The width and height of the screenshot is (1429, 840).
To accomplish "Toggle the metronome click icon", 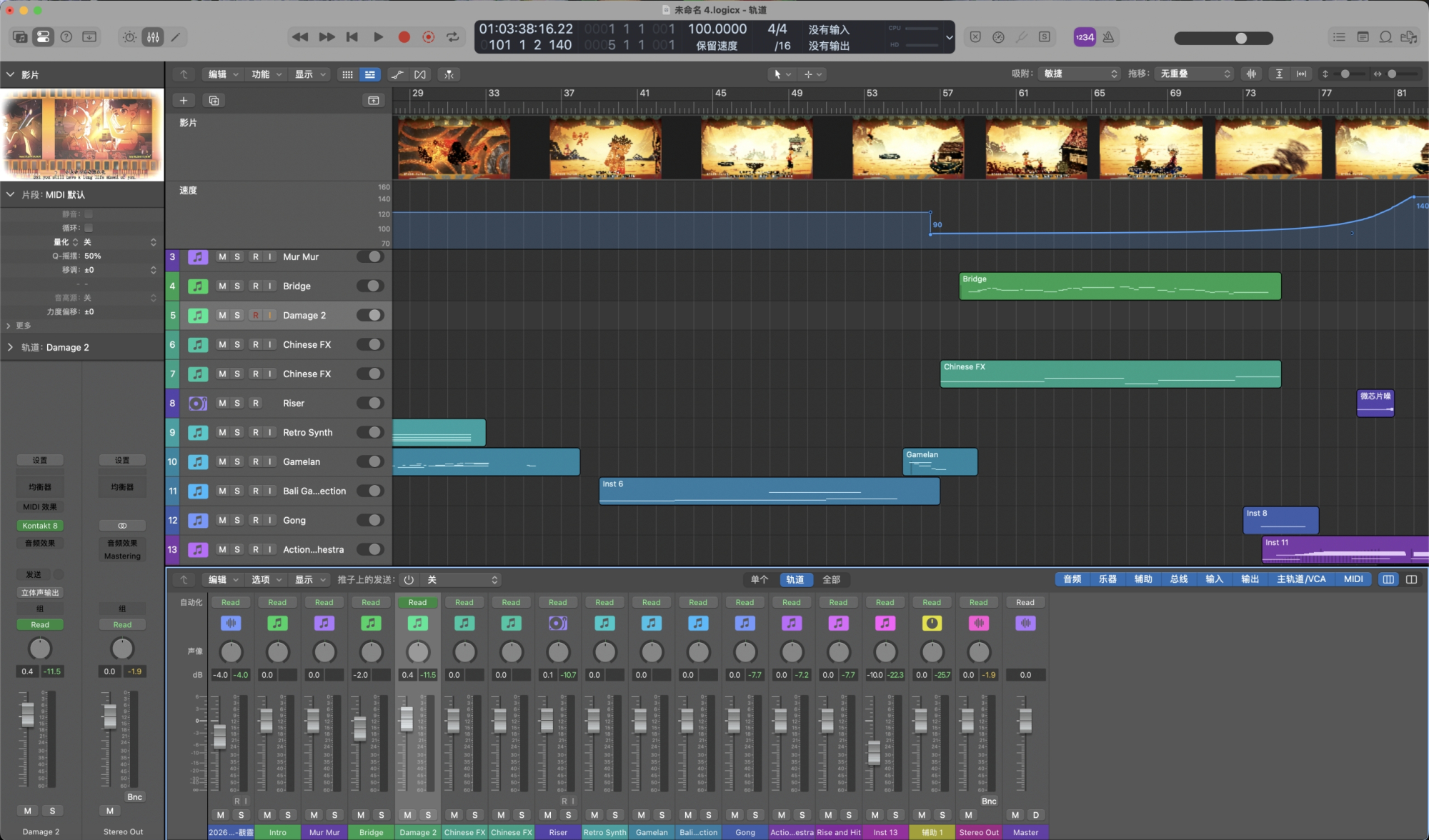I will [x=1108, y=37].
